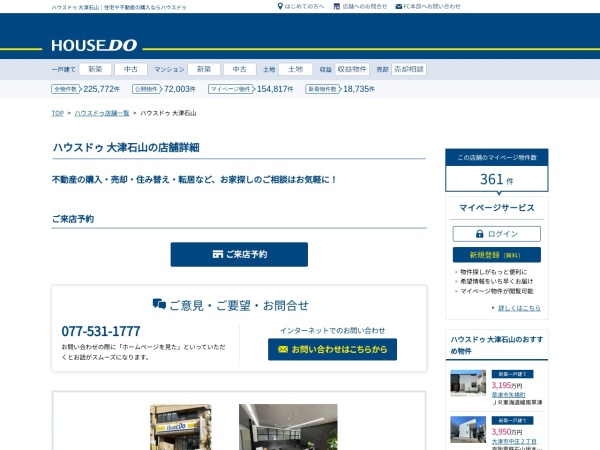Open the 大津市中庄2丁目 property link
The image size is (600, 450).
tap(514, 442)
